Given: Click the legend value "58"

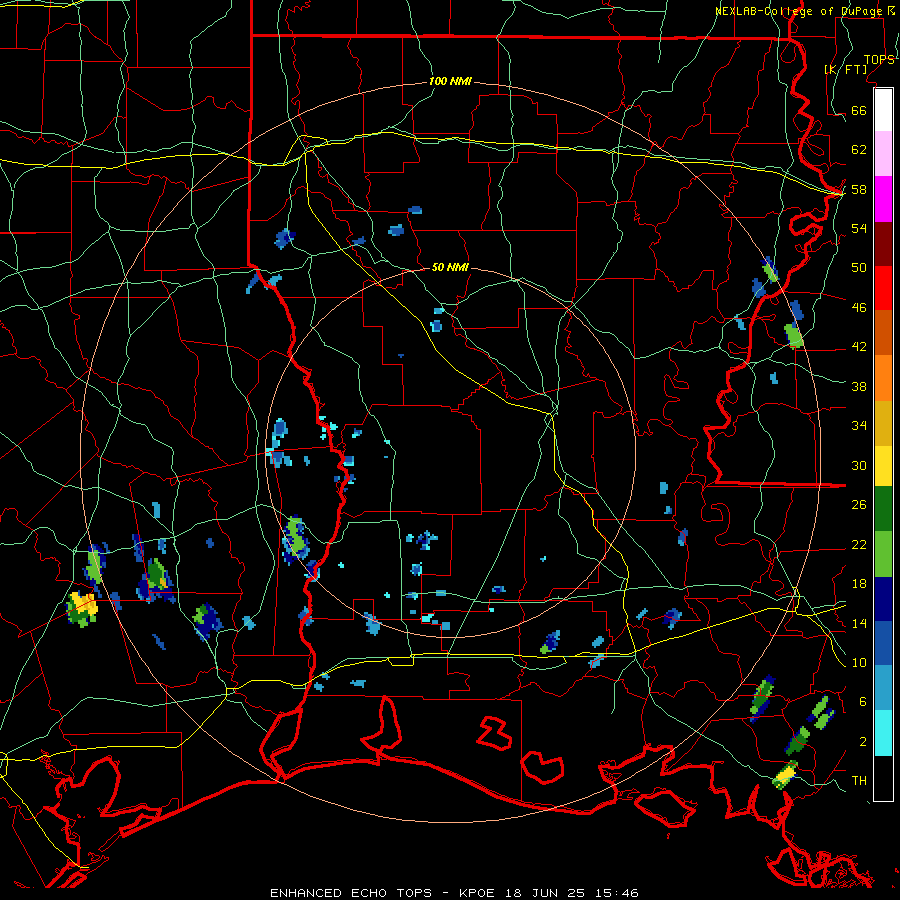Looking at the screenshot, I should [859, 189].
